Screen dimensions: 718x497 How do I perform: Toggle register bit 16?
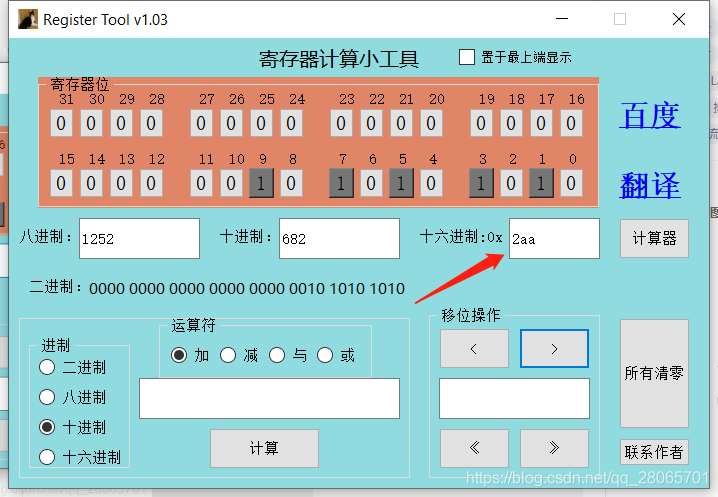571,123
